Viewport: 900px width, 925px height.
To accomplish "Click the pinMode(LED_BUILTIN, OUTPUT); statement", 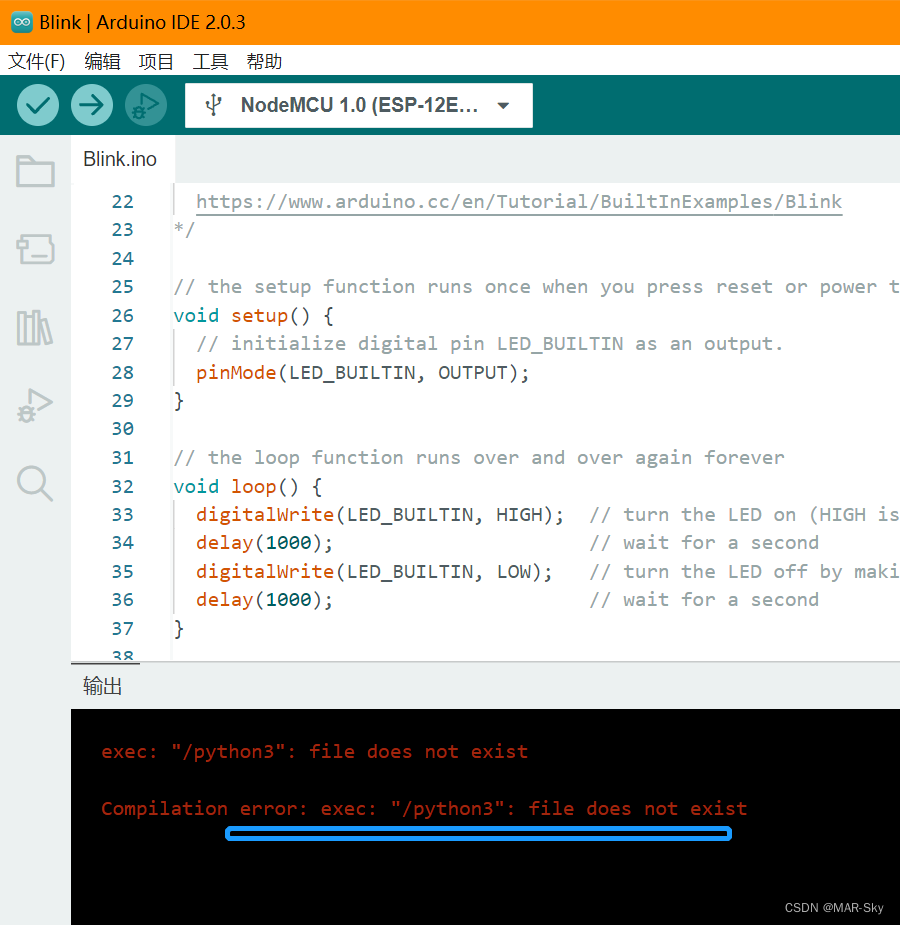I will coord(363,373).
